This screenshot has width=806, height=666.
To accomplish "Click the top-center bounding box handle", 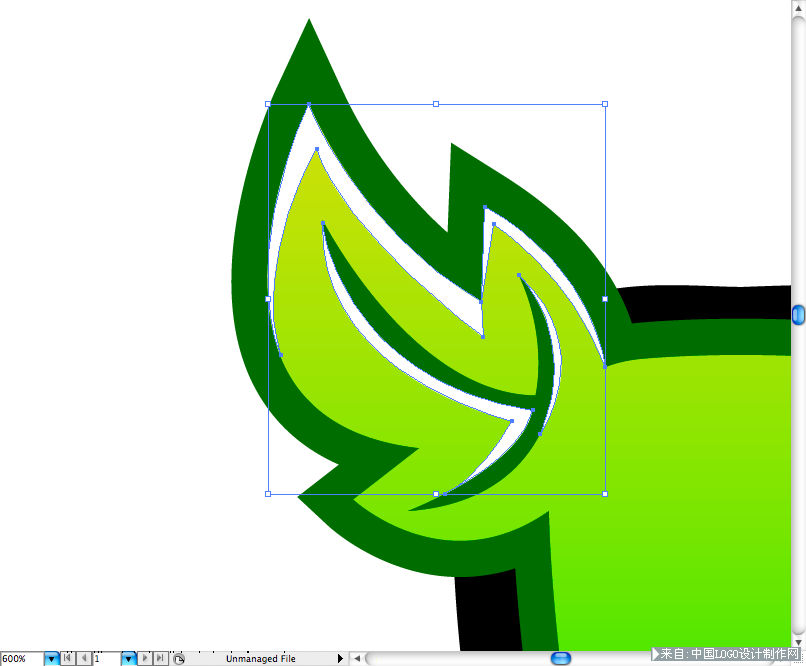I will [x=436, y=104].
